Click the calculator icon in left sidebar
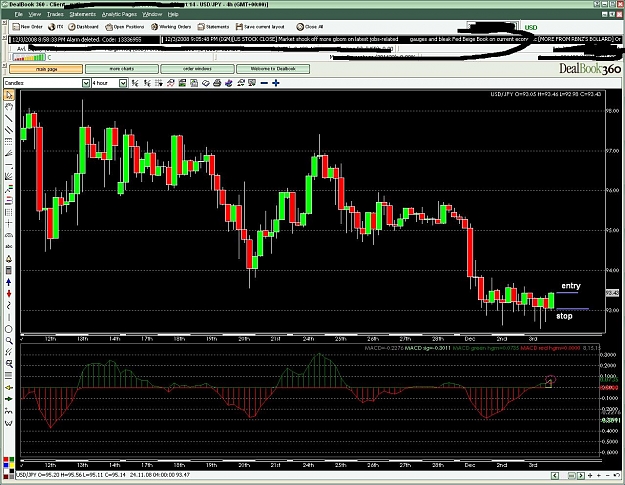The width and height of the screenshot is (625, 485). pyautogui.click(x=9, y=271)
